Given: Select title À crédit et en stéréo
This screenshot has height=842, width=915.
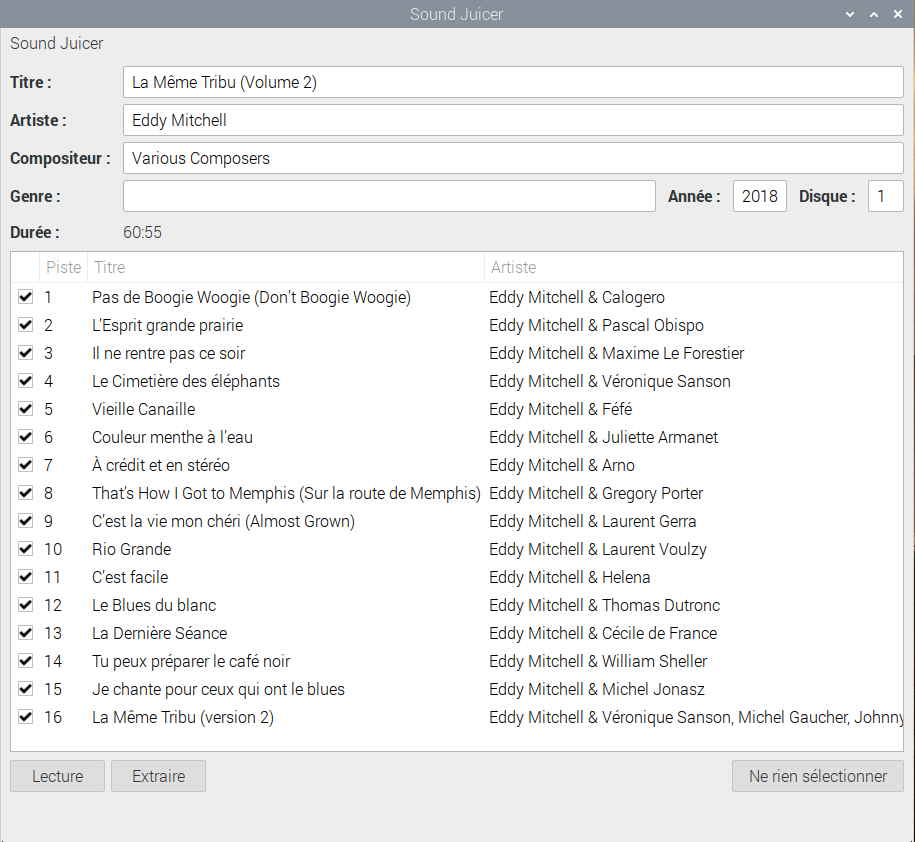Looking at the screenshot, I should coord(160,465).
